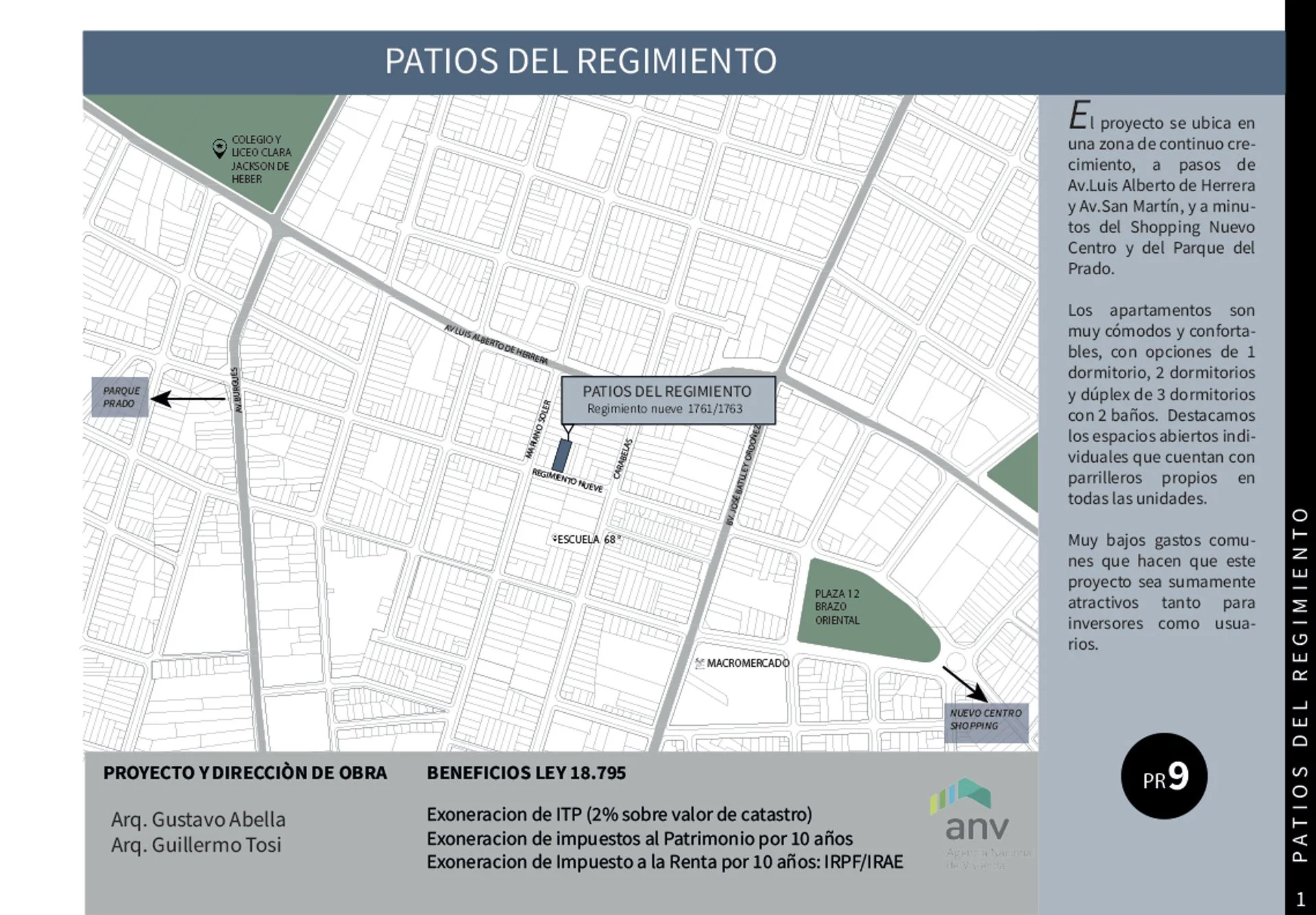The width and height of the screenshot is (1316, 915).
Task: Click the arrow pointing to Parque Prado
Action: pos(188,398)
